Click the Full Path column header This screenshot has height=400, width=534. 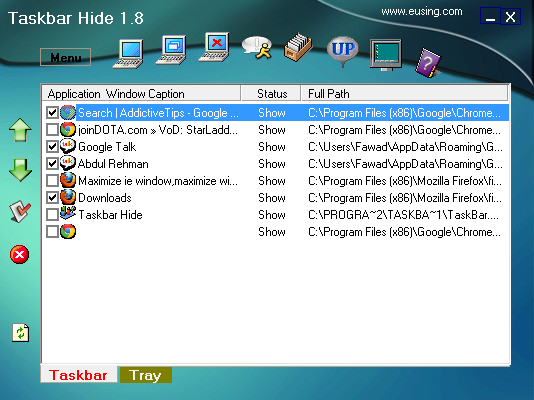click(x=405, y=94)
